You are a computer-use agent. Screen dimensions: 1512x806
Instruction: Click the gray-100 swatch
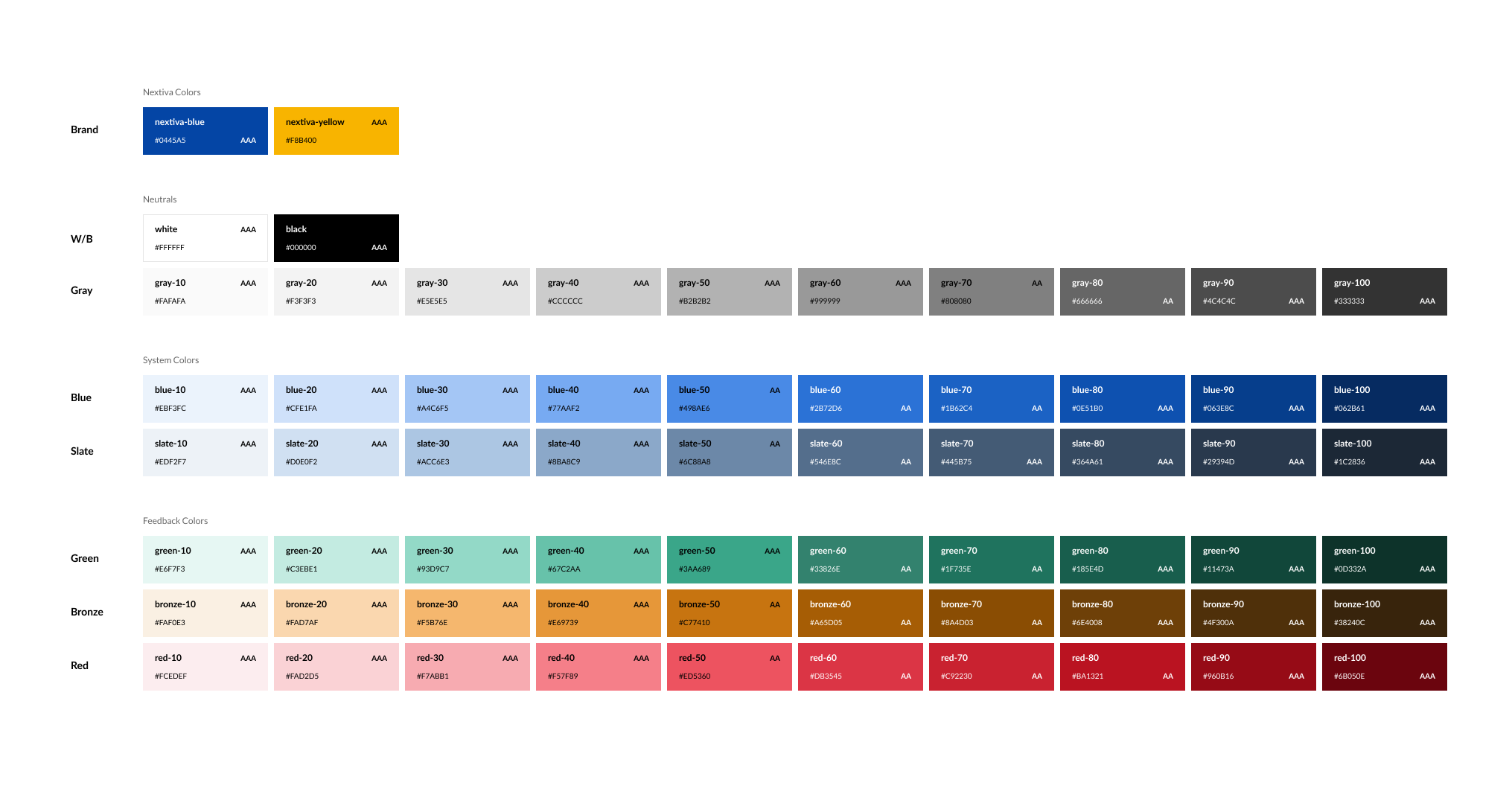(x=1384, y=292)
